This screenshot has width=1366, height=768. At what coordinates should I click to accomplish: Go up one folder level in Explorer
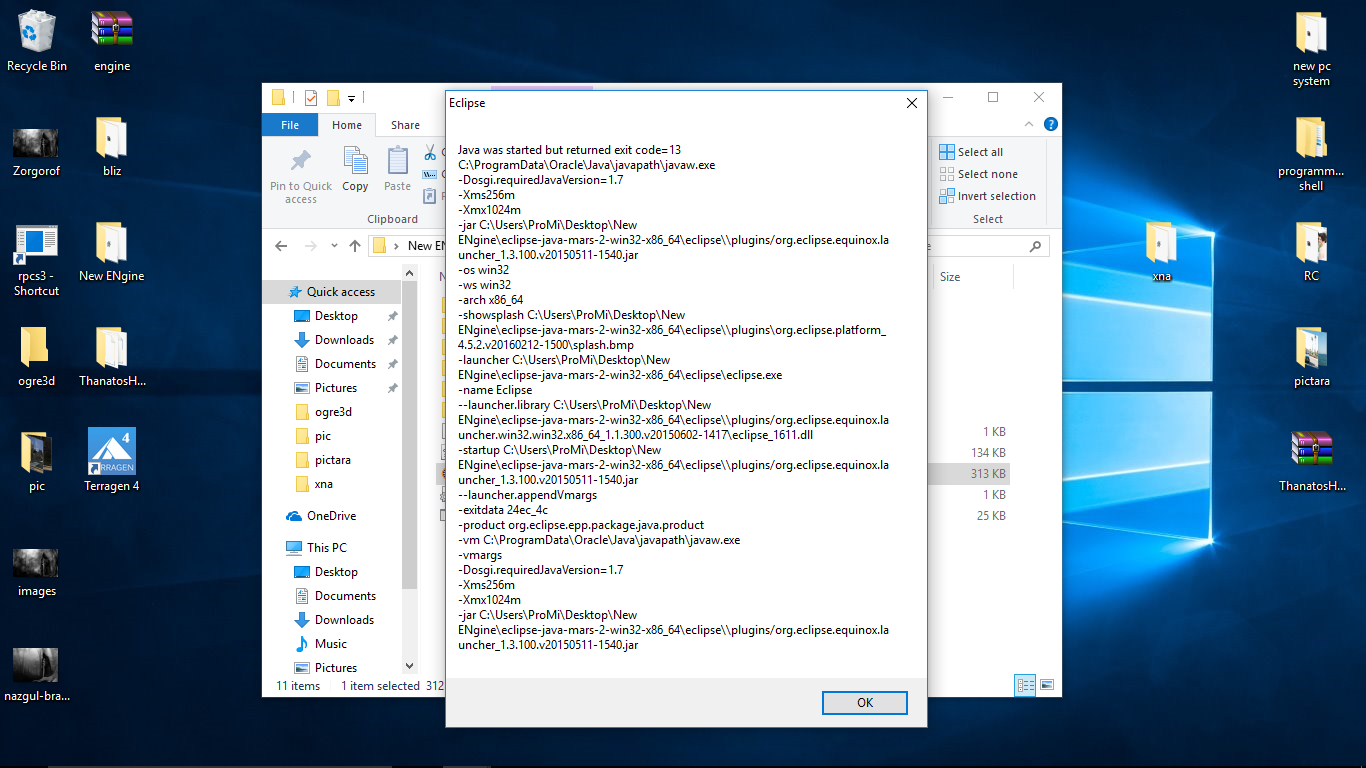click(355, 246)
